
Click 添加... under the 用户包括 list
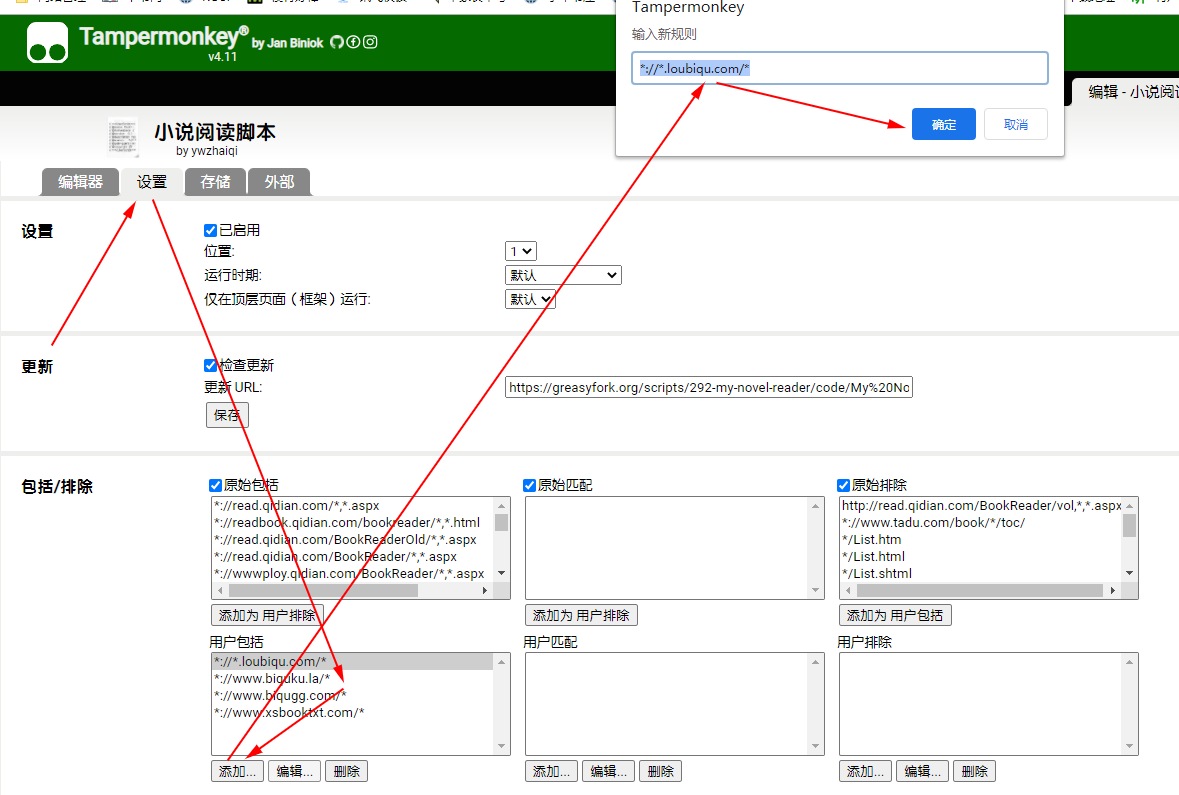[238, 772]
